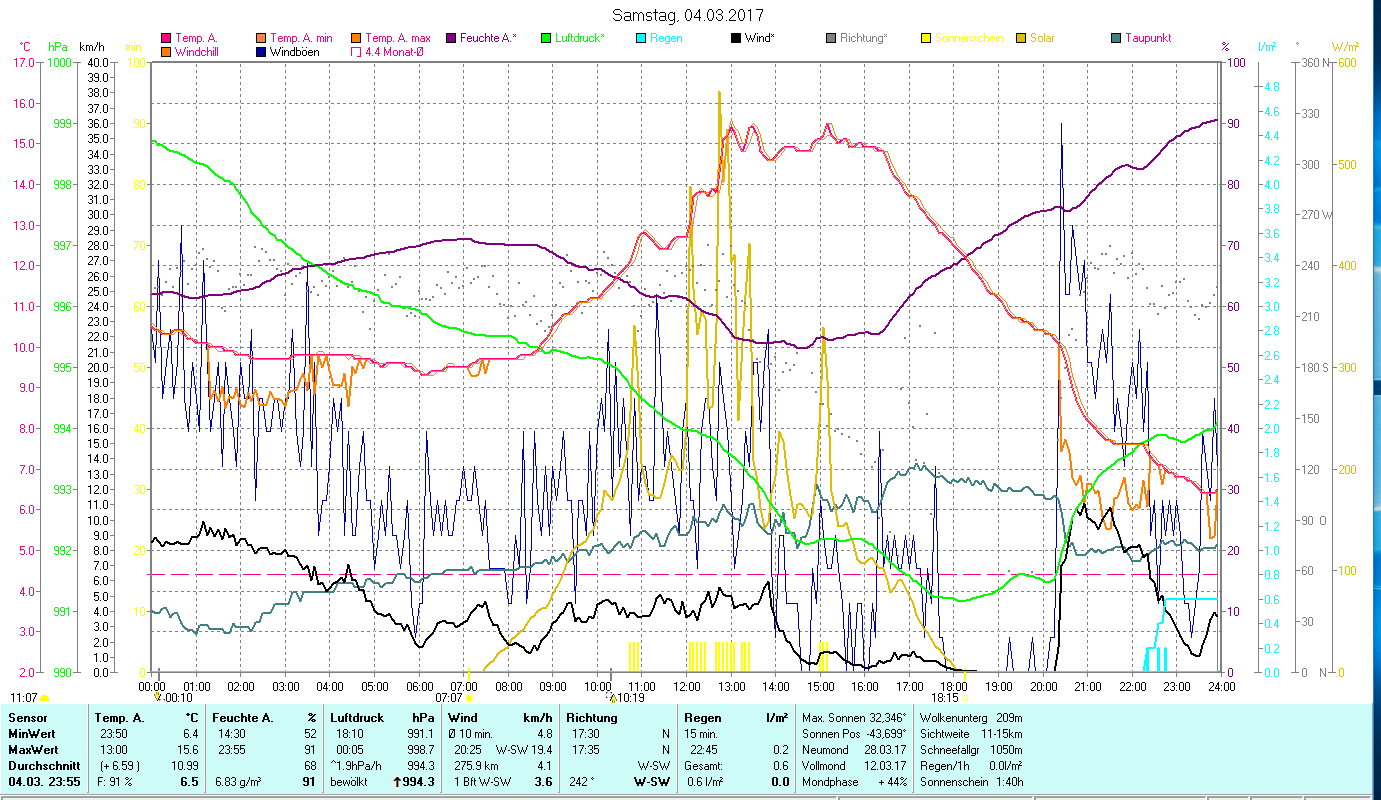The height and width of the screenshot is (800, 1381).
Task: Click the ^1.9hPa/h pressure trend
Action: [358, 766]
